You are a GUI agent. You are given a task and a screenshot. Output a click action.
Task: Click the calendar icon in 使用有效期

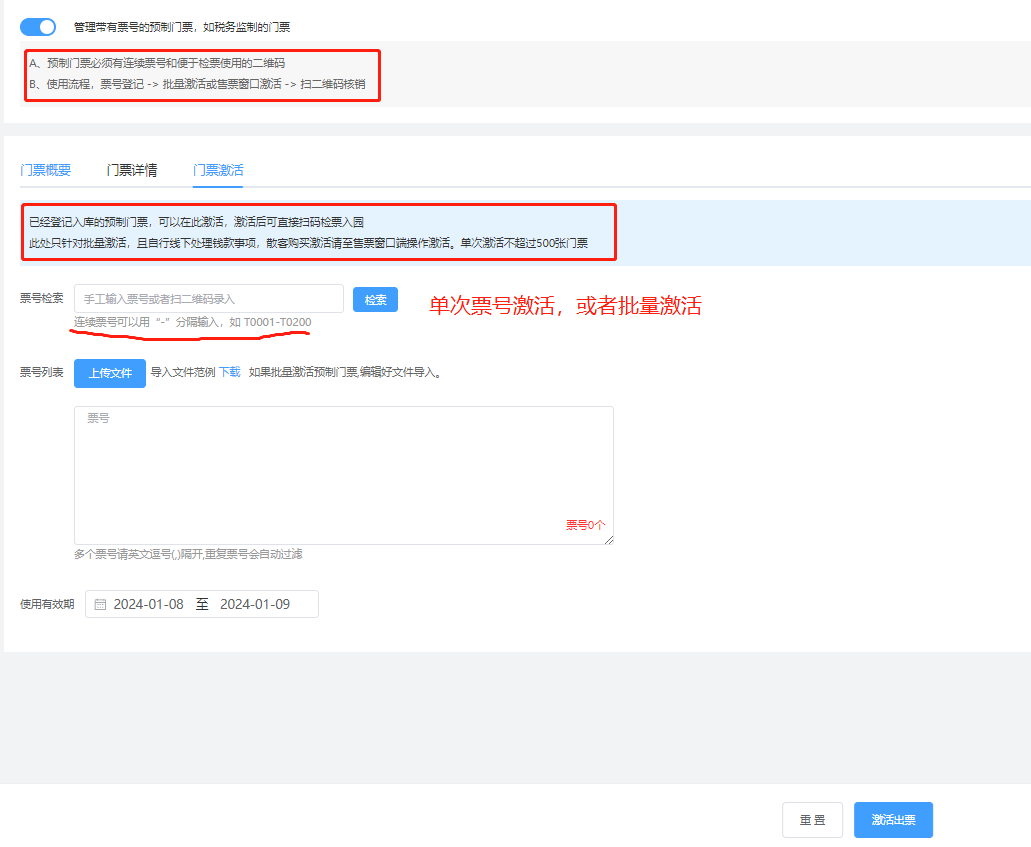click(x=100, y=605)
